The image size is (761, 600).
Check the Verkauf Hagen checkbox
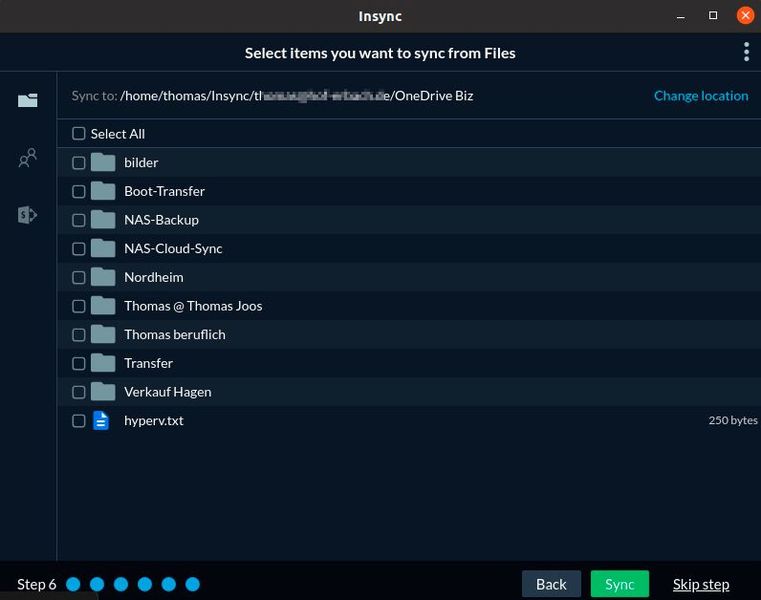pos(79,392)
